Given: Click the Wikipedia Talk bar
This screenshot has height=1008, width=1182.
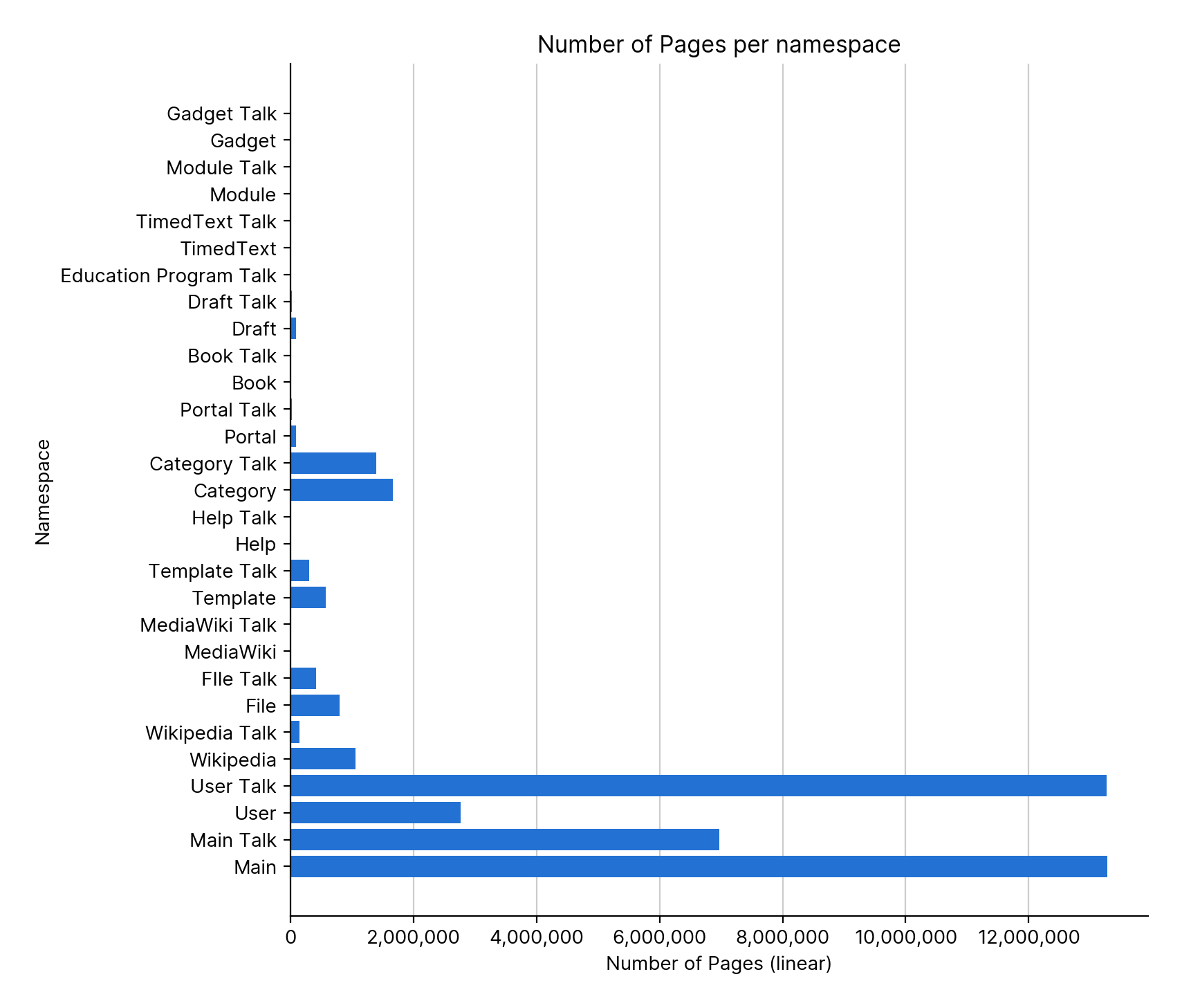Looking at the screenshot, I should tap(295, 733).
